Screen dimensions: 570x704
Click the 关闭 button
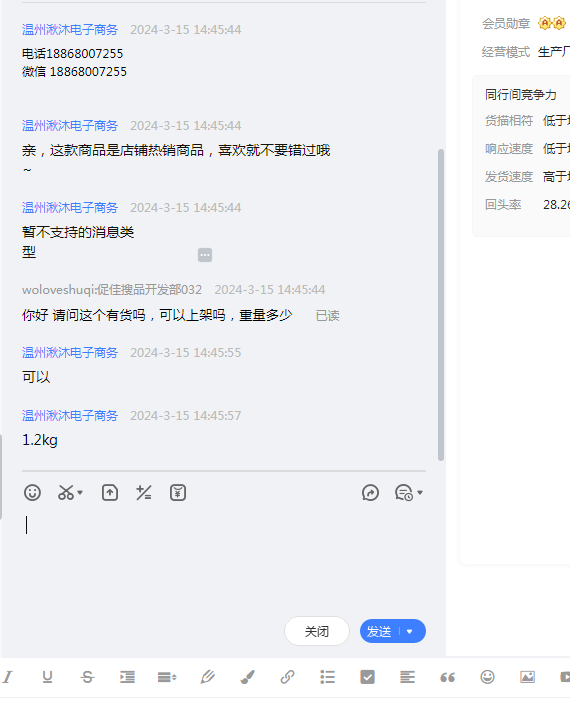317,631
